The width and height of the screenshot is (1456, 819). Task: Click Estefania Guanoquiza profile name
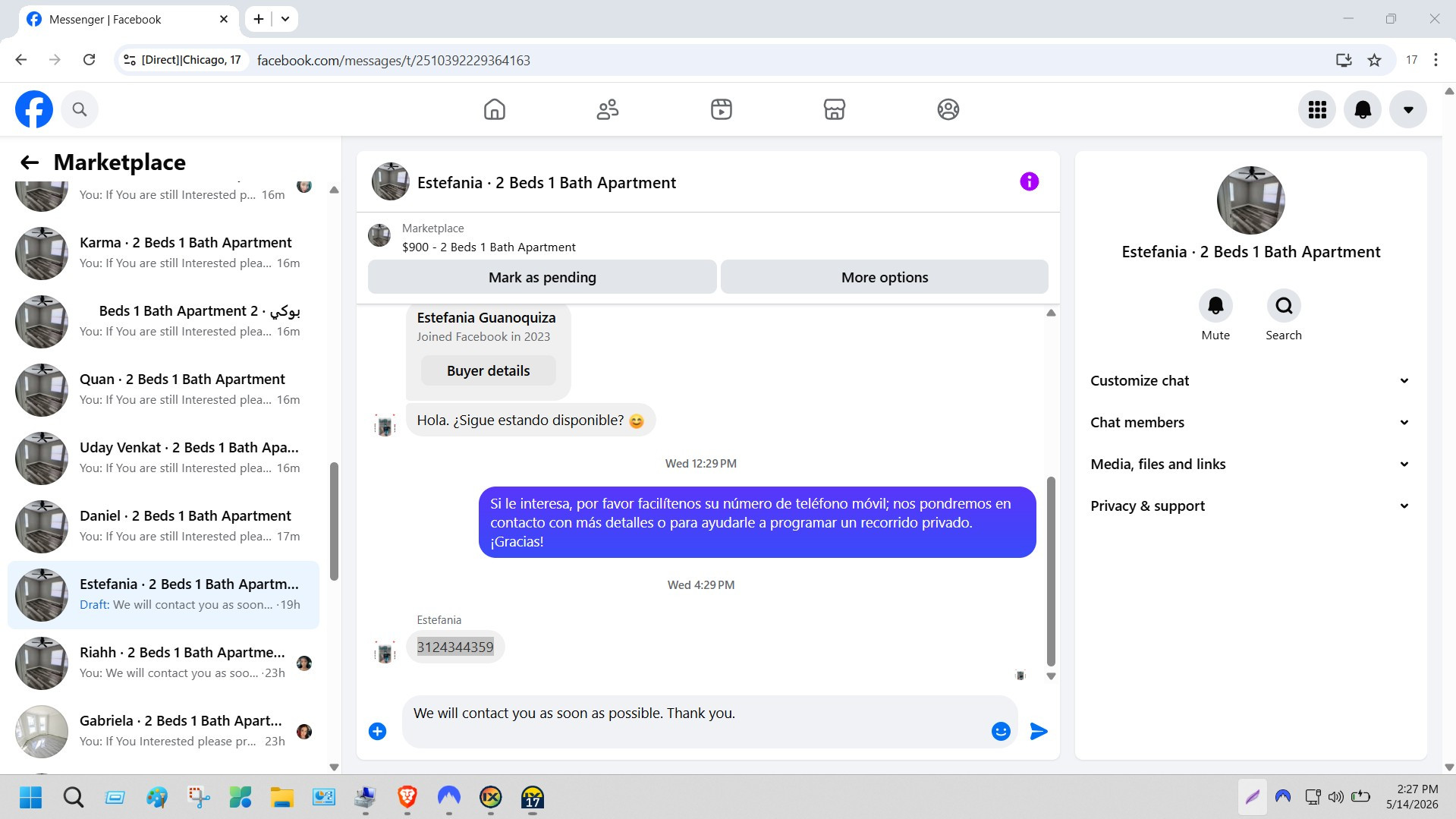point(486,317)
